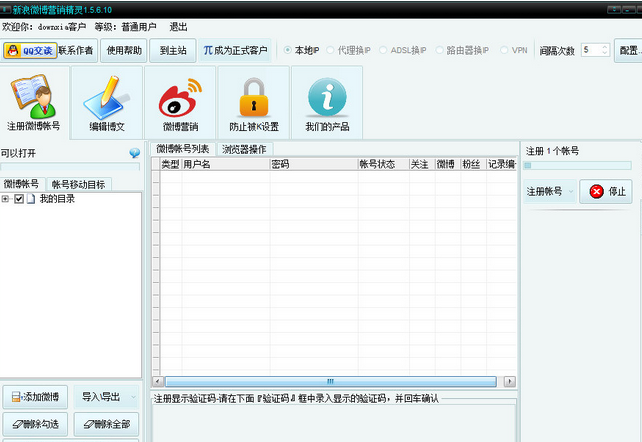The height and width of the screenshot is (442, 642).
Task: Click the 删除勾选 button
Action: pyautogui.click(x=35, y=424)
